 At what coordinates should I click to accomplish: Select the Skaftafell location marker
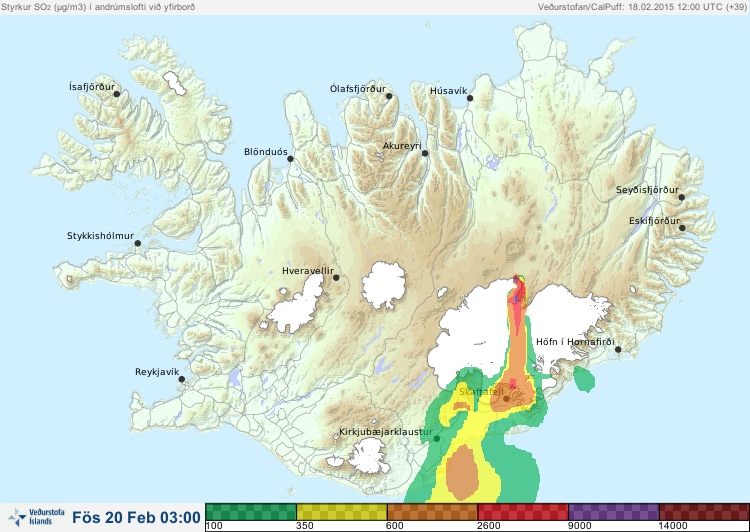pyautogui.click(x=506, y=399)
